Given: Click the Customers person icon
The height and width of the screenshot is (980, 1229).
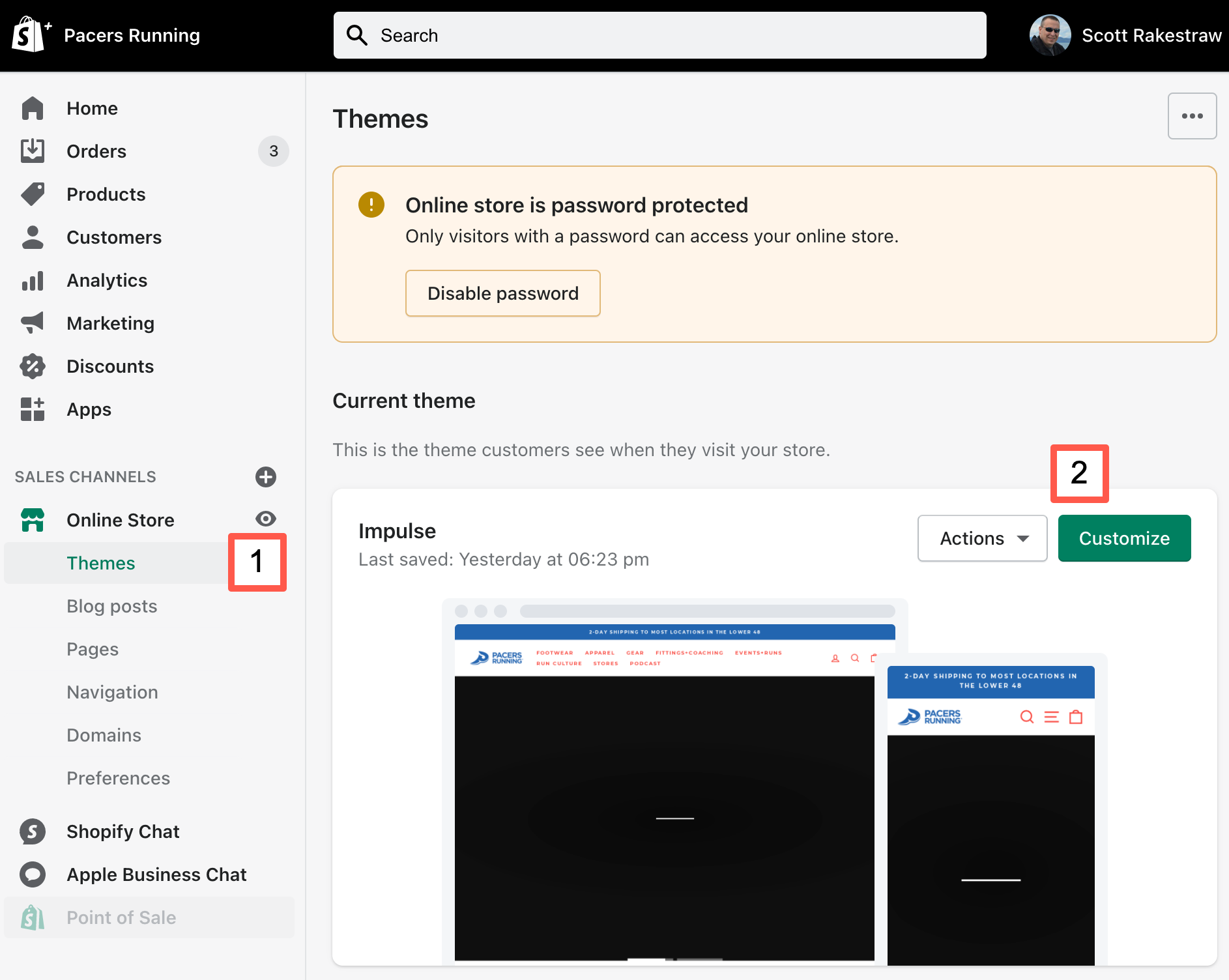Looking at the screenshot, I should point(33,237).
